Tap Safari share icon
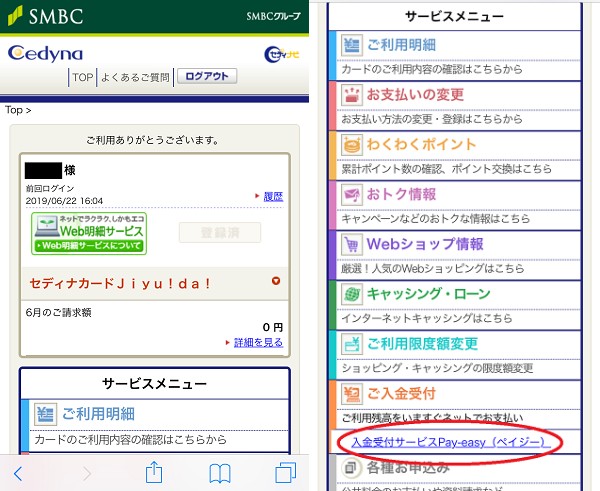This screenshot has width=600, height=491. tap(154, 472)
